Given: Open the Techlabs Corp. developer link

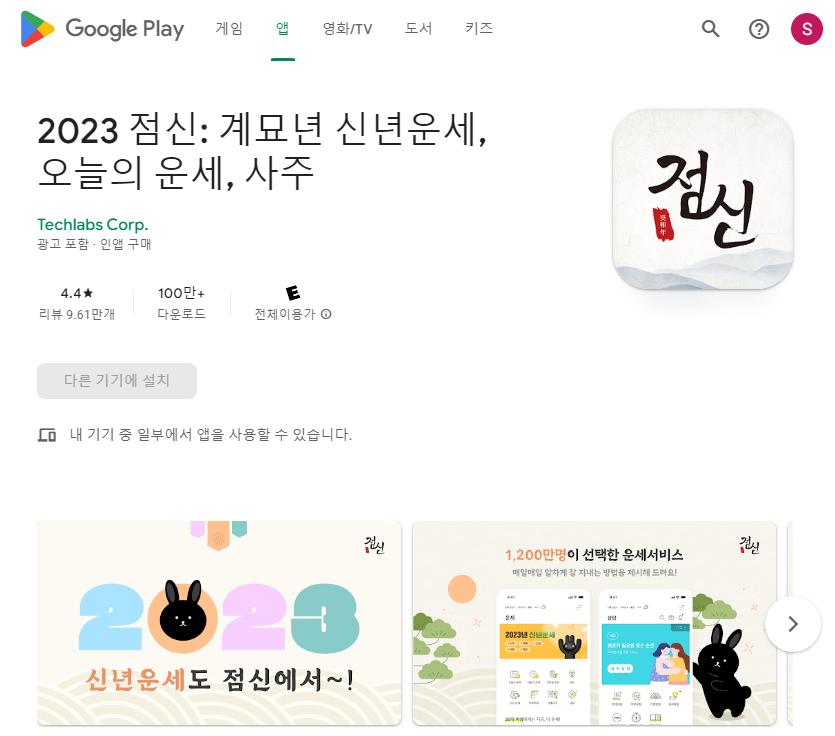Looking at the screenshot, I should pos(93,225).
